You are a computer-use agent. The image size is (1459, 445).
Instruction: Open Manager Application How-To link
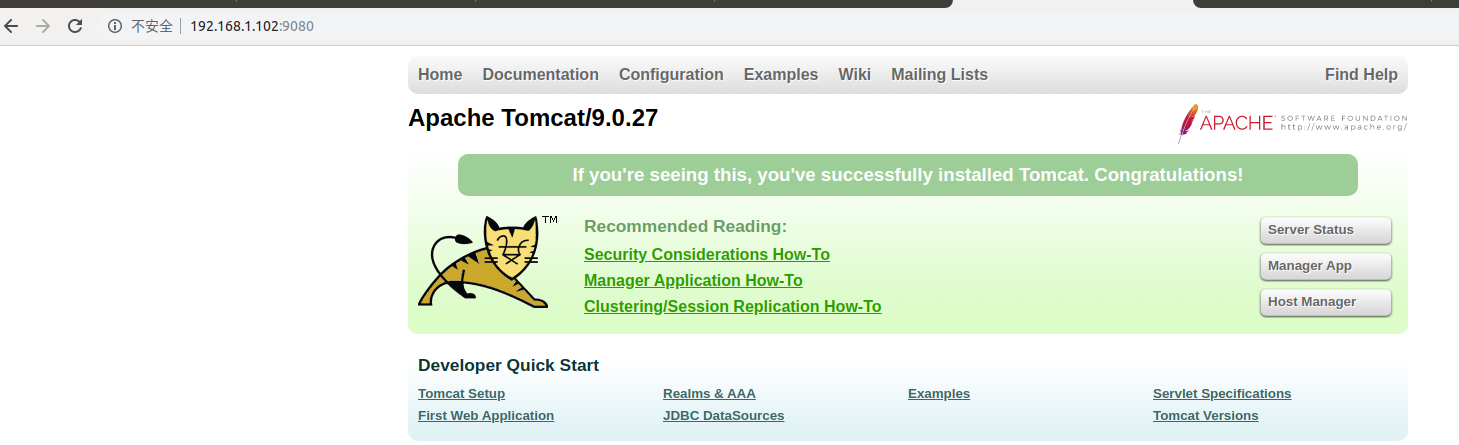(x=693, y=281)
